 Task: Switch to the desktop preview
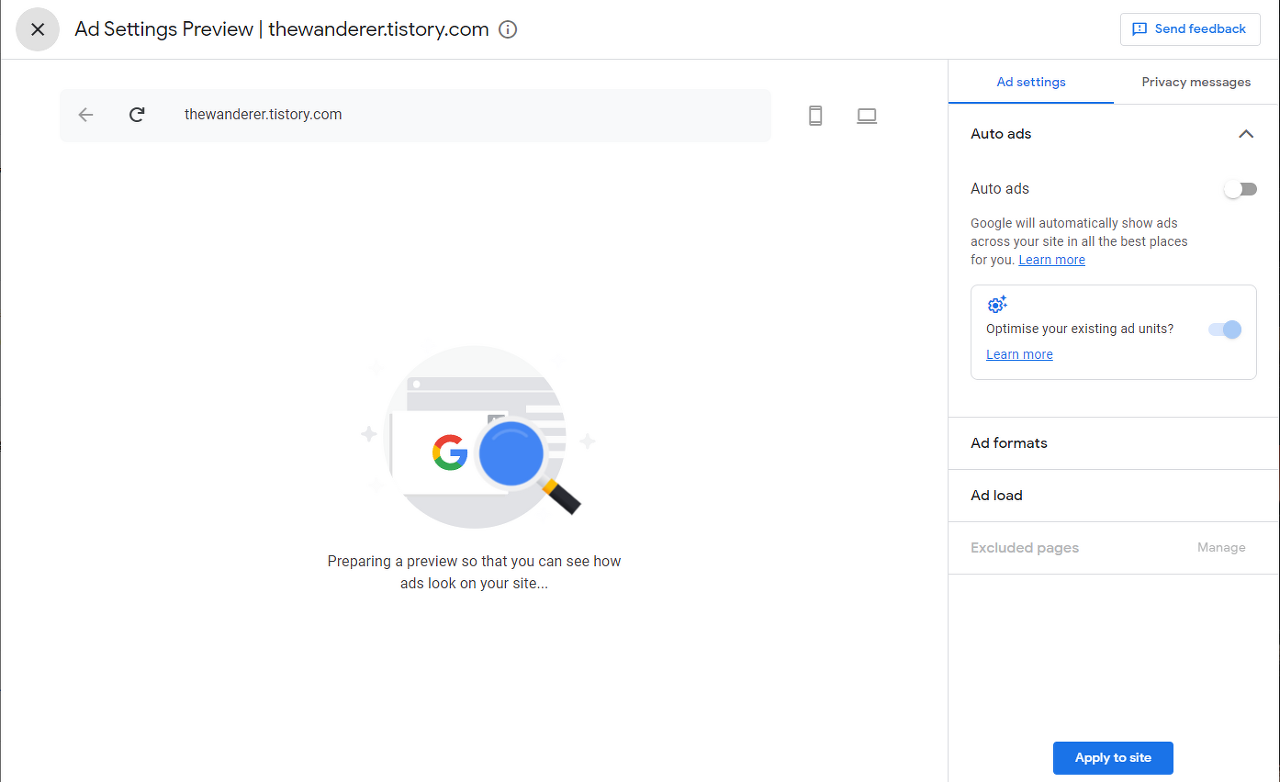[867, 116]
